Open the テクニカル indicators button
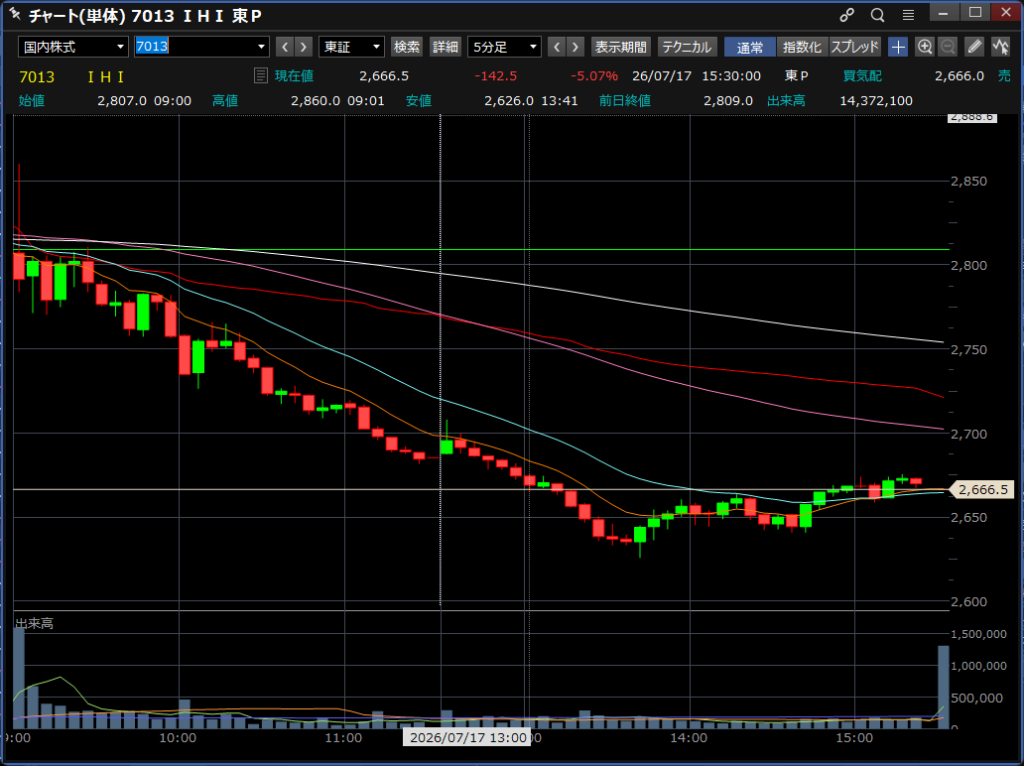1024x766 pixels. [x=687, y=47]
